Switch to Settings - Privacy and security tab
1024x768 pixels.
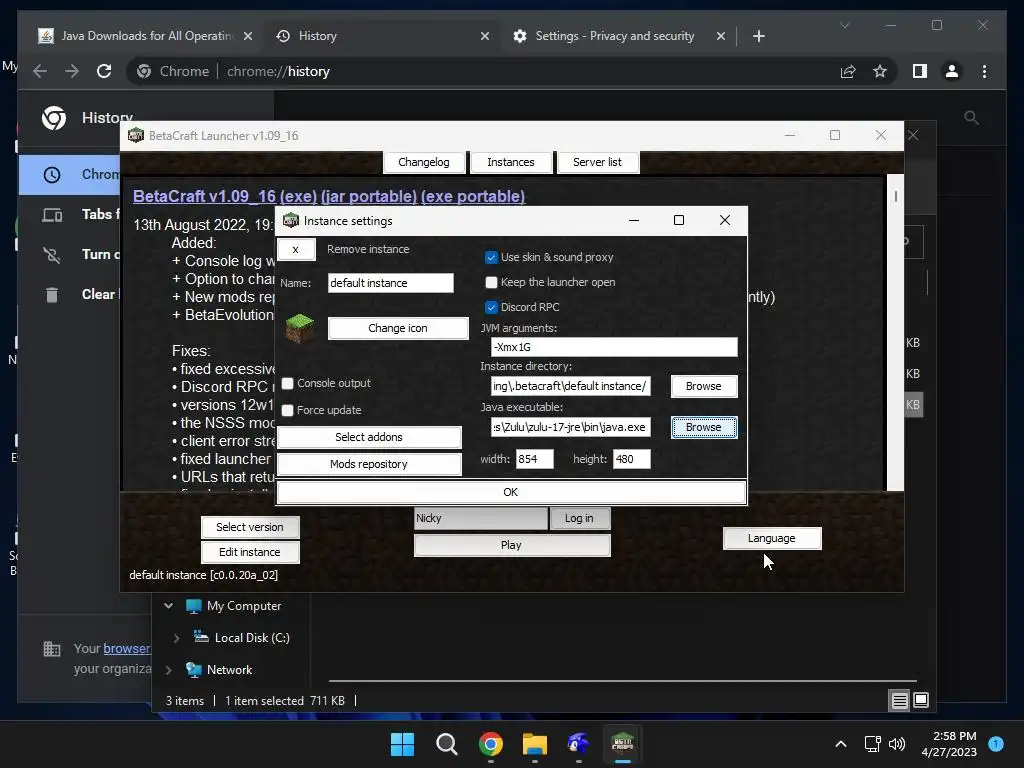tap(615, 36)
